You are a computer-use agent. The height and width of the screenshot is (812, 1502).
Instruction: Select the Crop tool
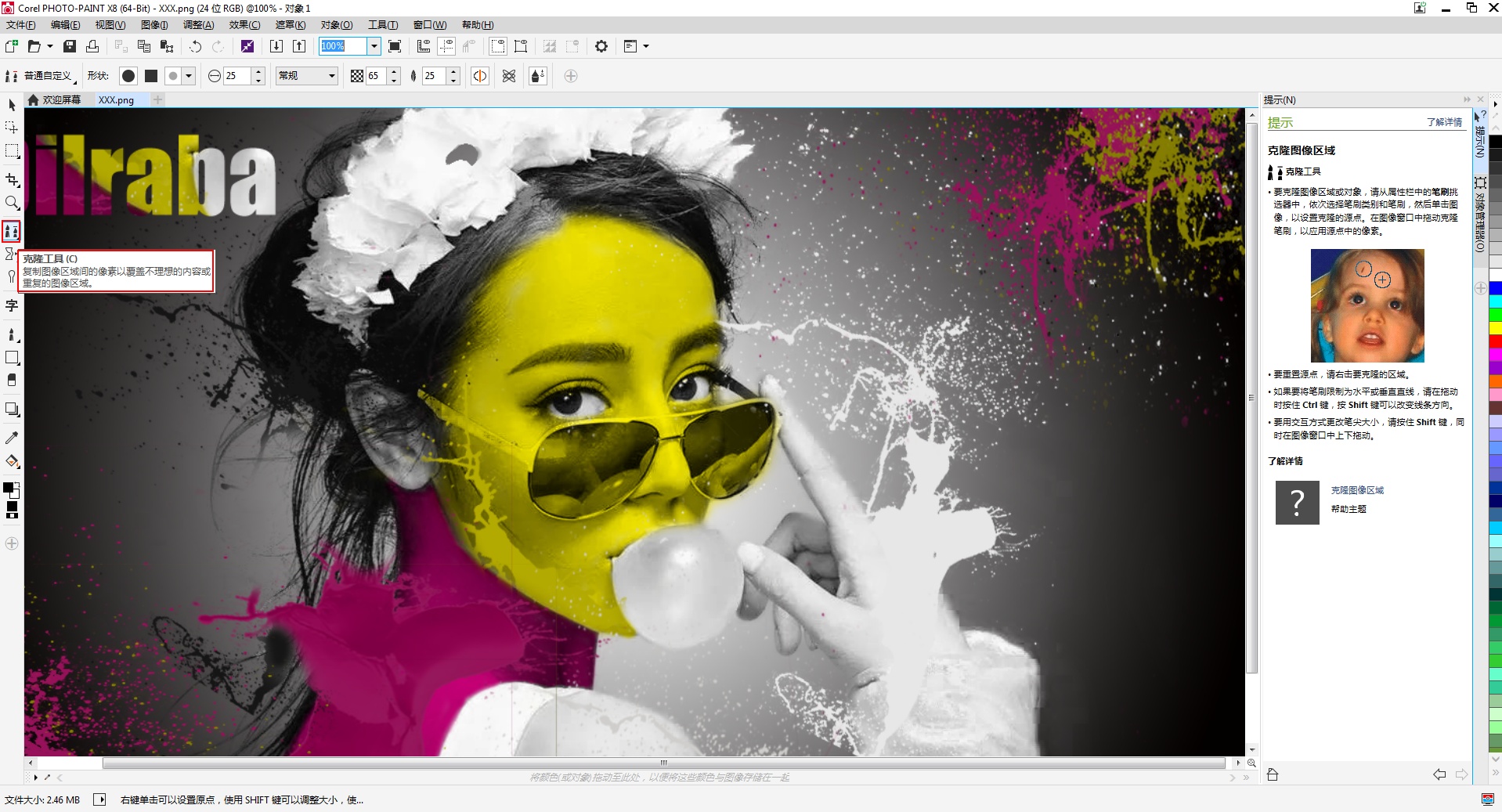(12, 179)
